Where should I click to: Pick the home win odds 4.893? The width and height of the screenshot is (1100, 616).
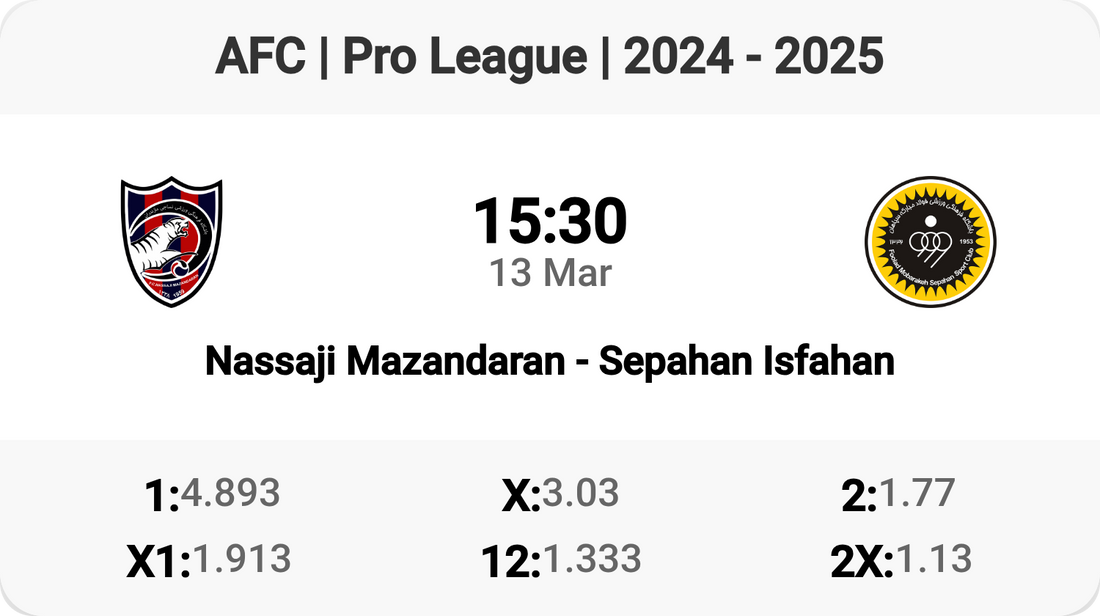click(230, 493)
